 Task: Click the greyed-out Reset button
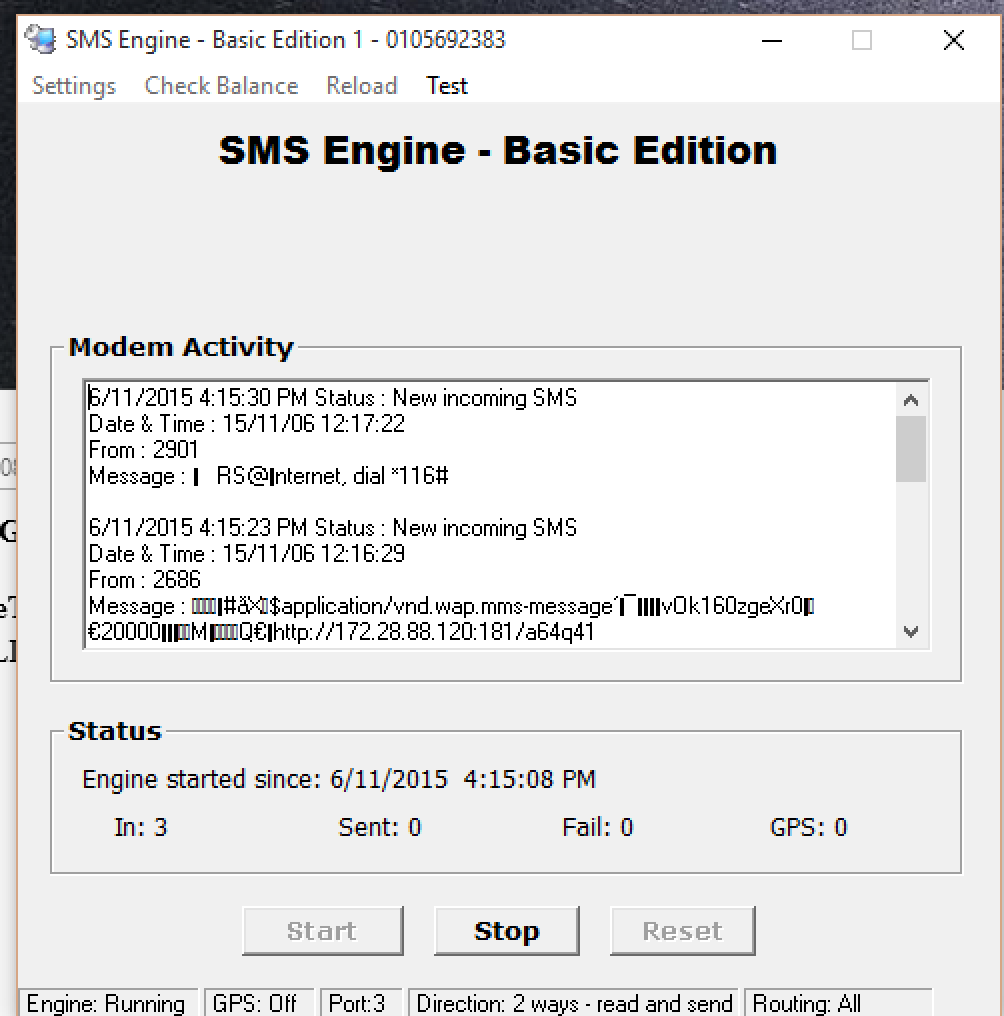pos(682,931)
